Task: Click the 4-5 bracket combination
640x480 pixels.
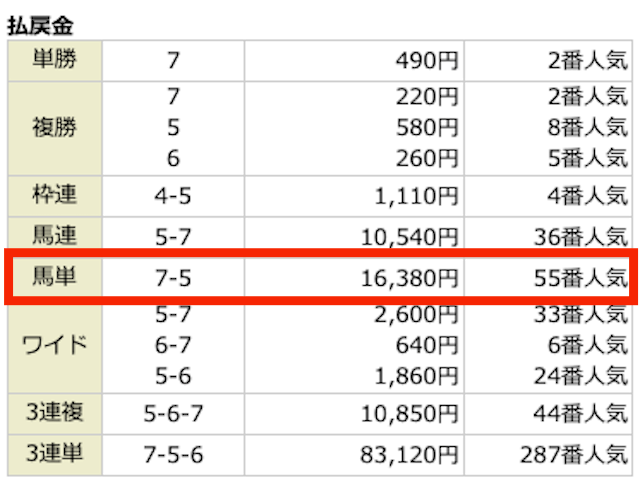Action: pos(173,196)
